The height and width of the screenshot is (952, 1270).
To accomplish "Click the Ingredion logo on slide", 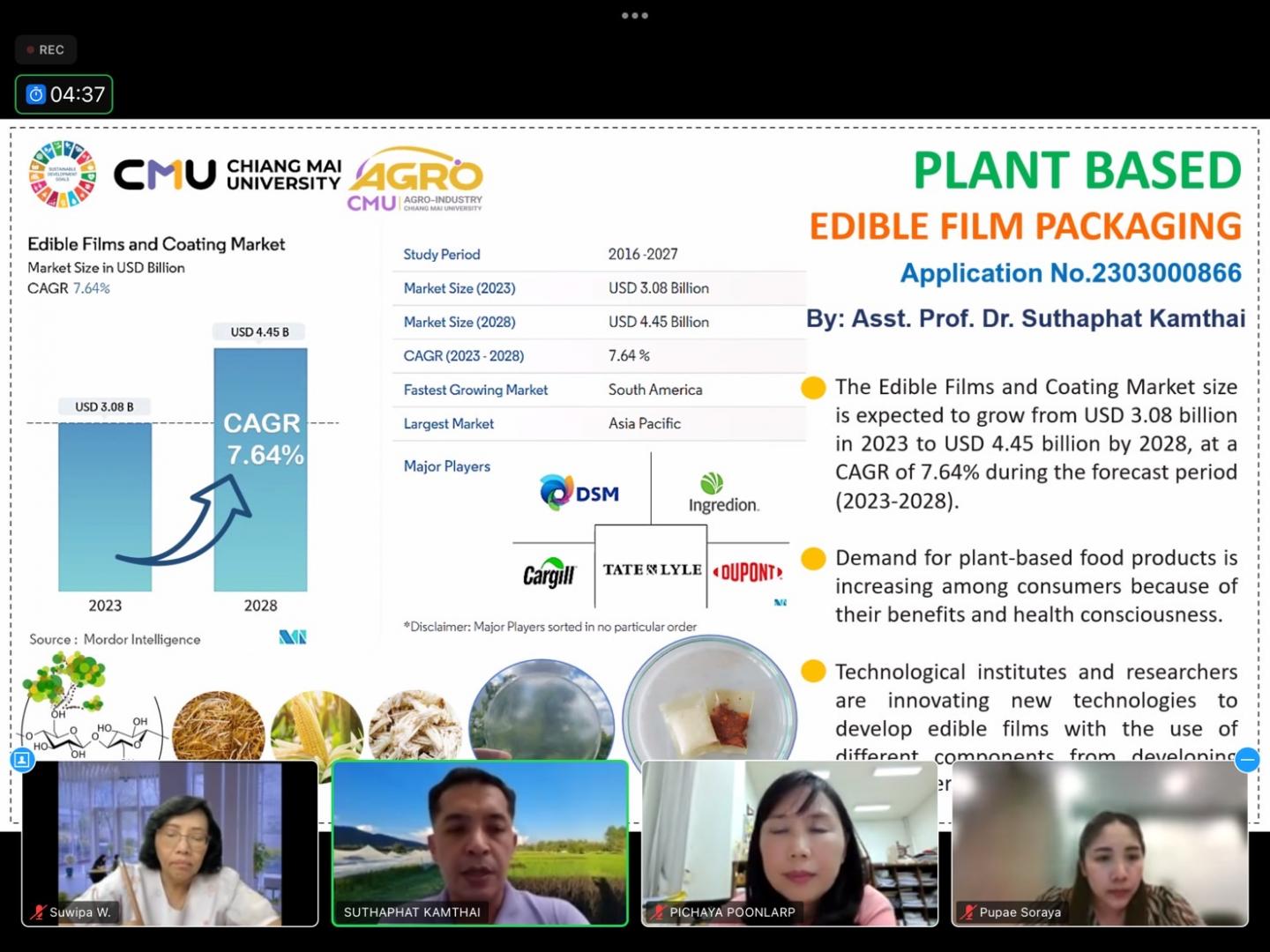I will (723, 495).
